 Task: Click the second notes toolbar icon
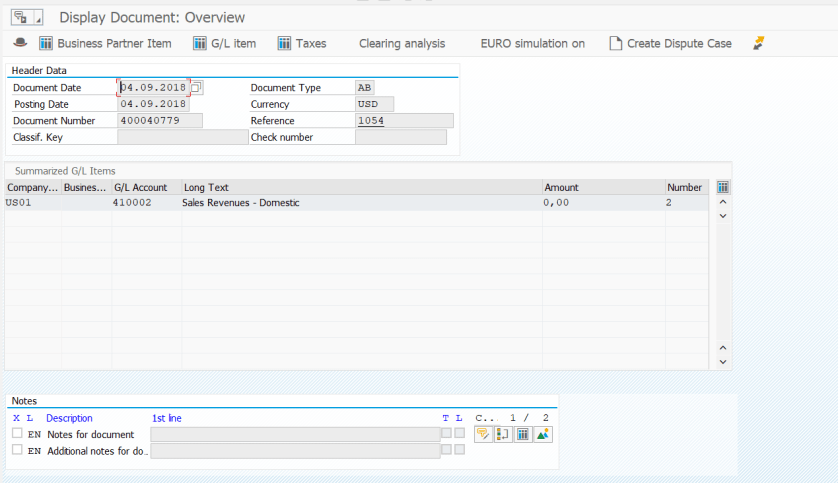tap(503, 434)
